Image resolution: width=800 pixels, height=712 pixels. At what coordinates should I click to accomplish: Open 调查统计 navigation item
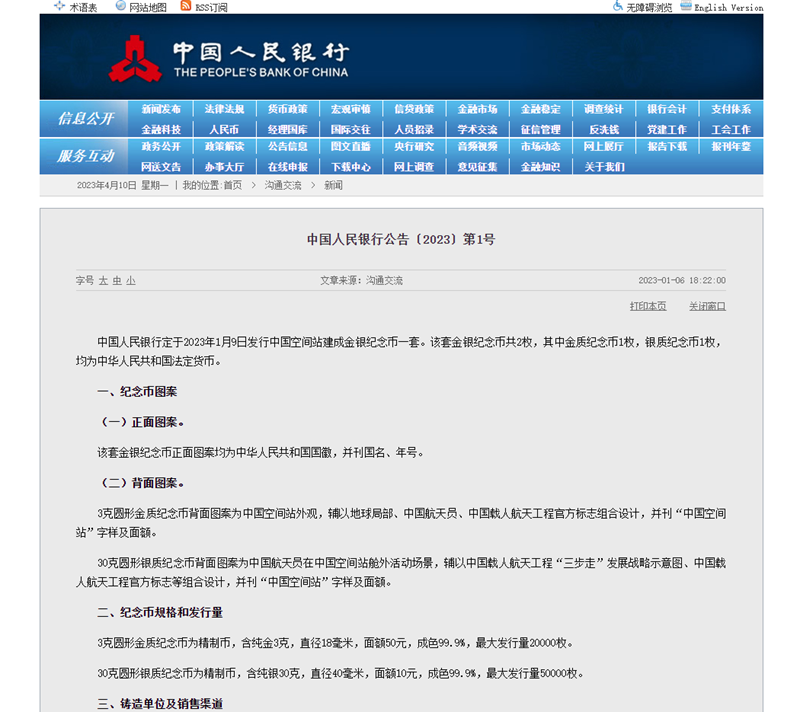pos(604,109)
